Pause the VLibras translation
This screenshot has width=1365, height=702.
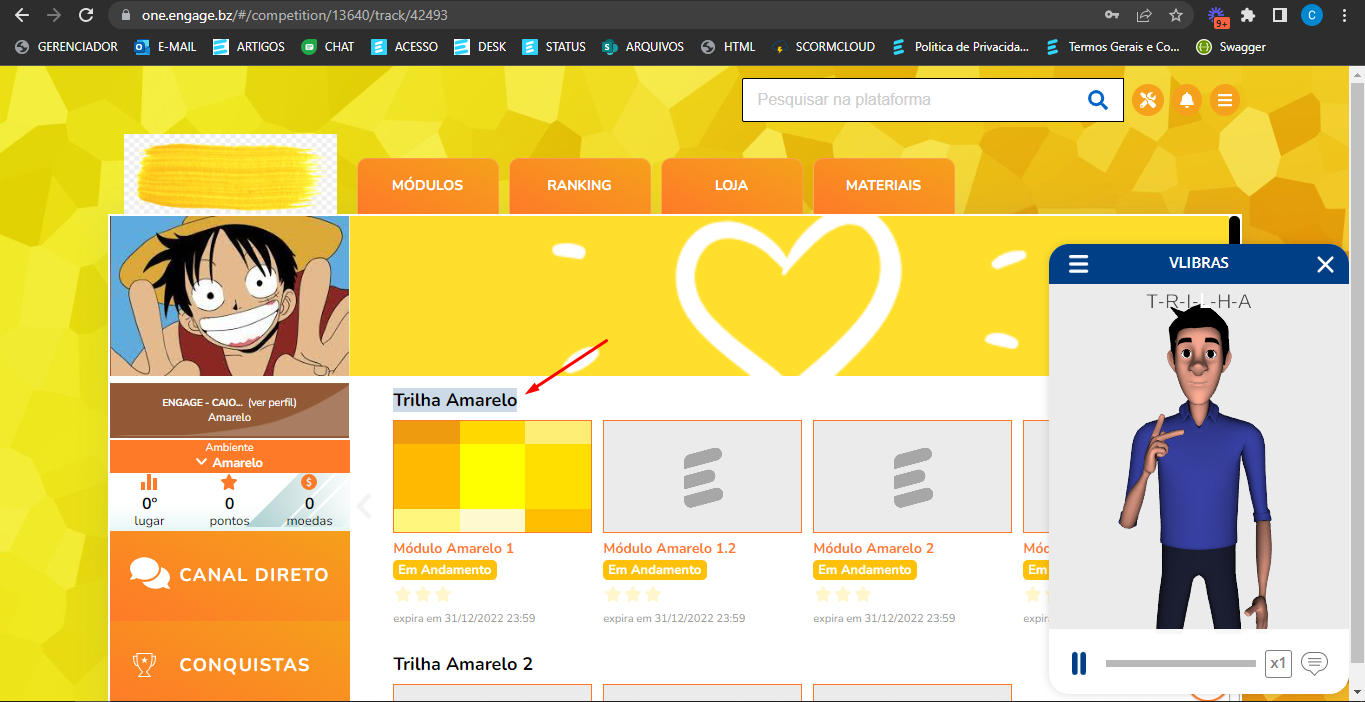1079,663
